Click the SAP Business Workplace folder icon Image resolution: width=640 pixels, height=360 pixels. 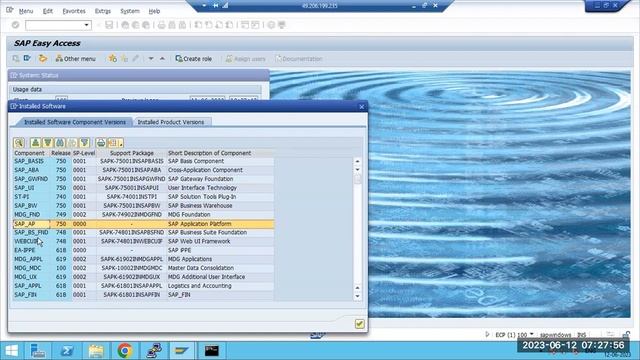(x=42, y=59)
